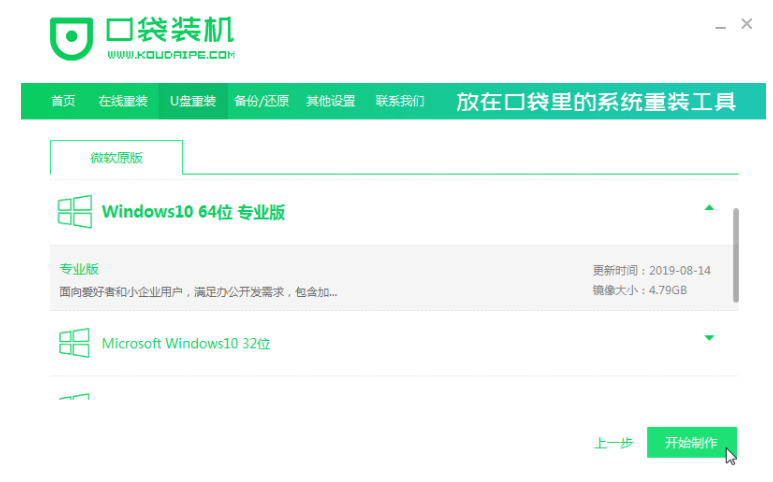This screenshot has height=482, width=773.
Task: Select the U盘重装 menu item
Action: tap(192, 101)
